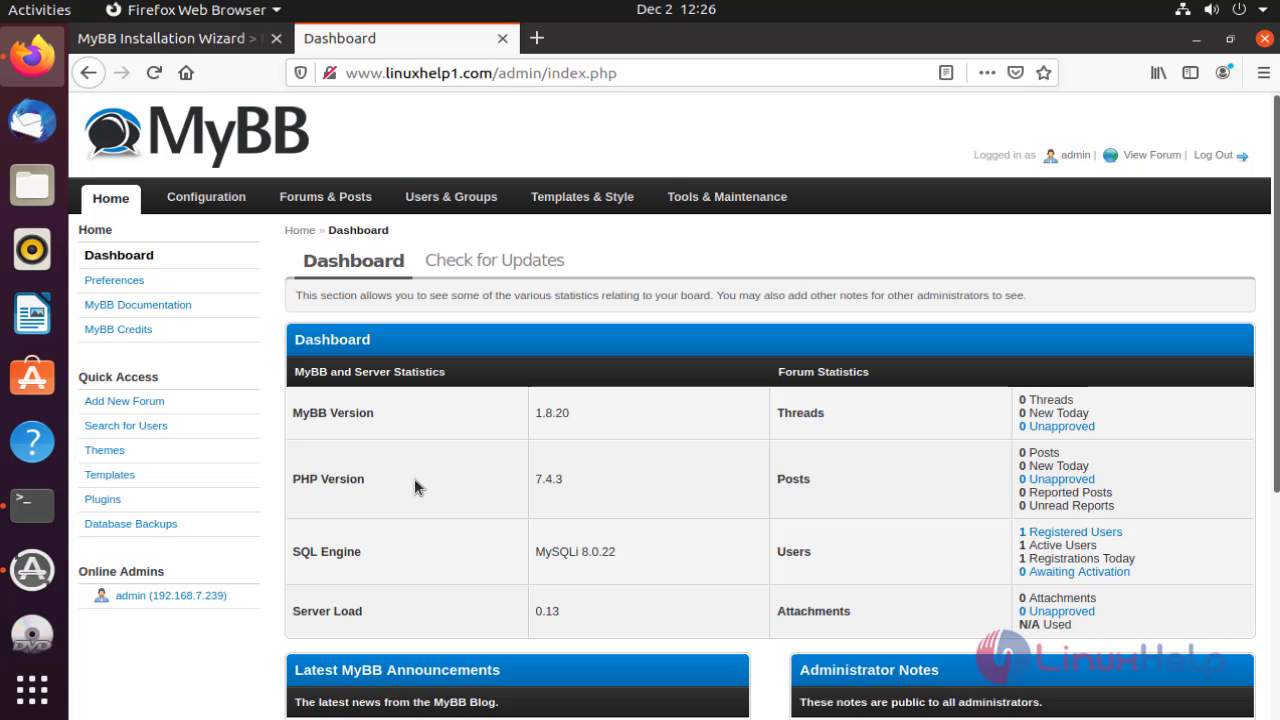Open the Firefox library icon

1158,73
